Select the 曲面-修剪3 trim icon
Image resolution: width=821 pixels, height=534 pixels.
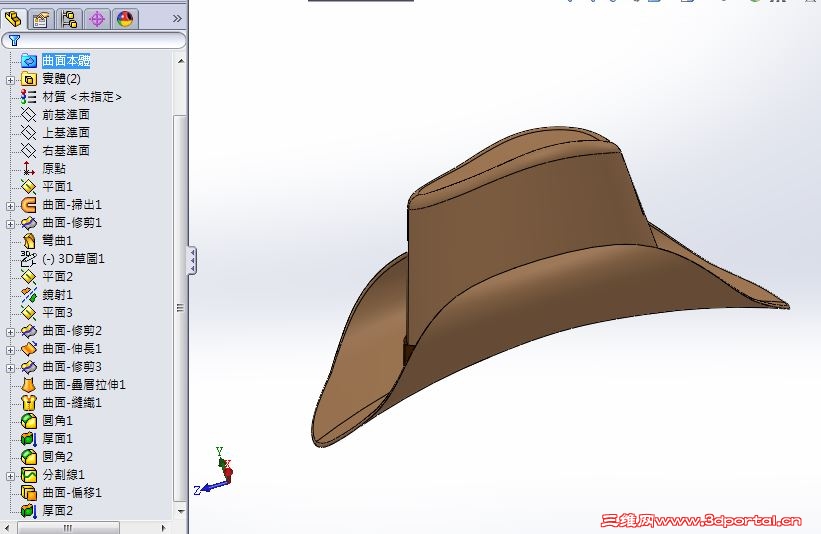pyautogui.click(x=28, y=367)
